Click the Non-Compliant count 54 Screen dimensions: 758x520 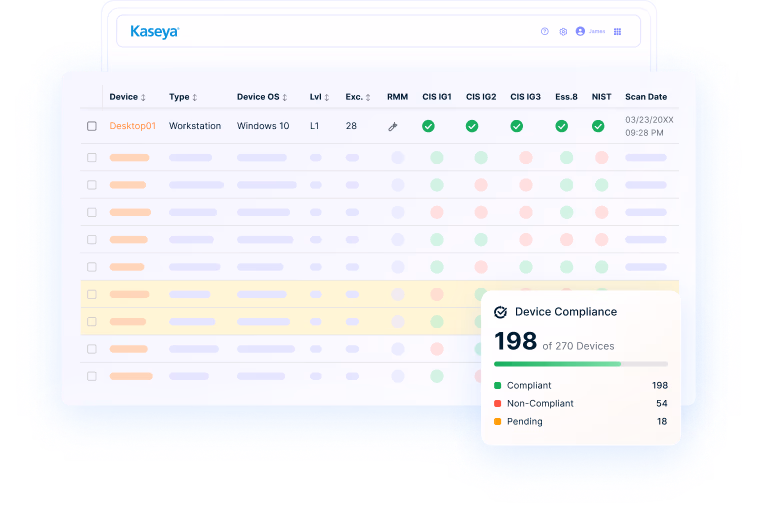coord(662,404)
